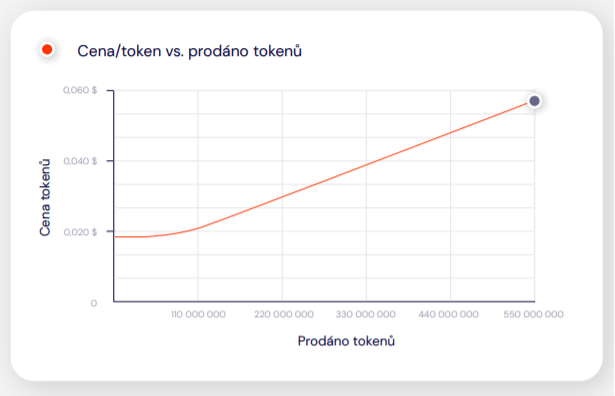Select the dark endpoint marker on curve
615x396 pixels.
pyautogui.click(x=534, y=101)
